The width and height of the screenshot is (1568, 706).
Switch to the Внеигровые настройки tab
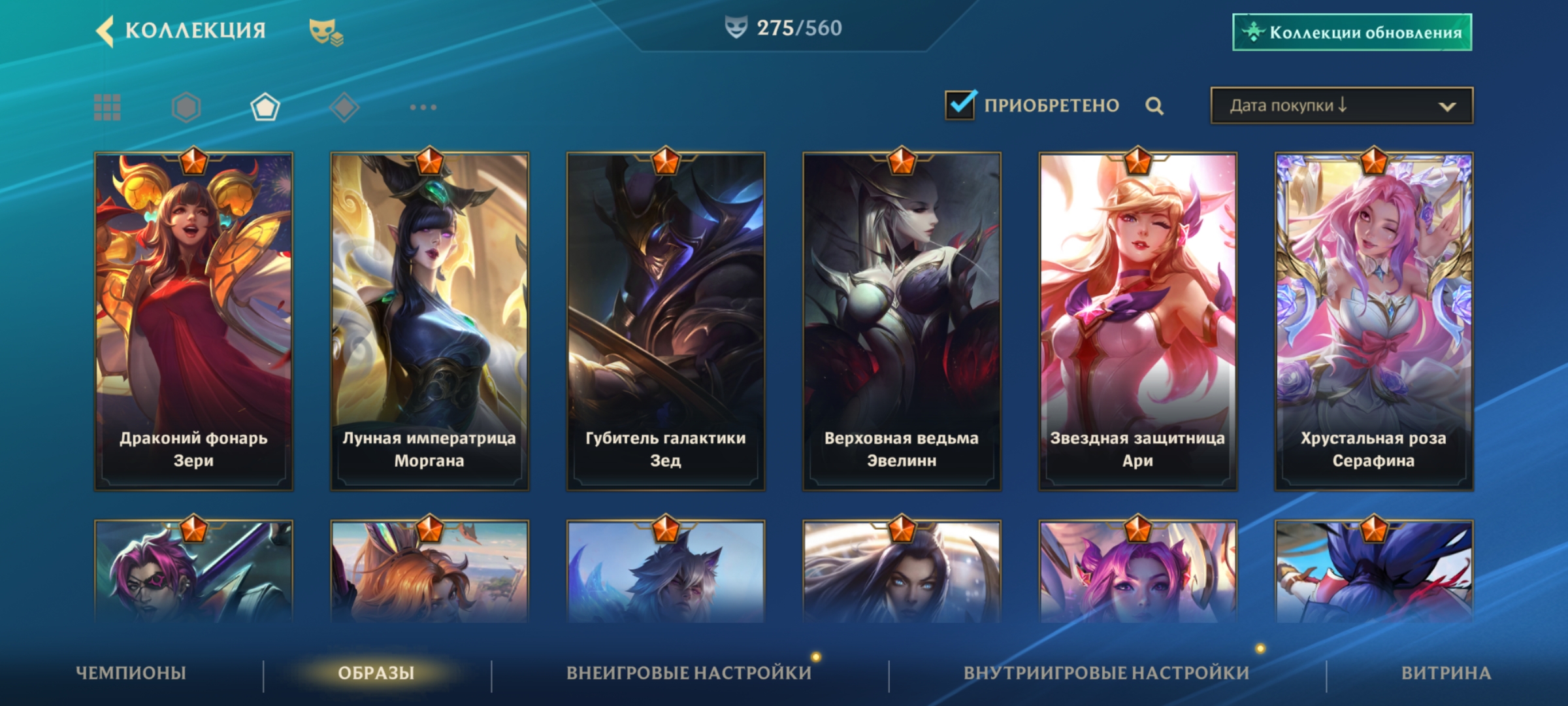689,673
